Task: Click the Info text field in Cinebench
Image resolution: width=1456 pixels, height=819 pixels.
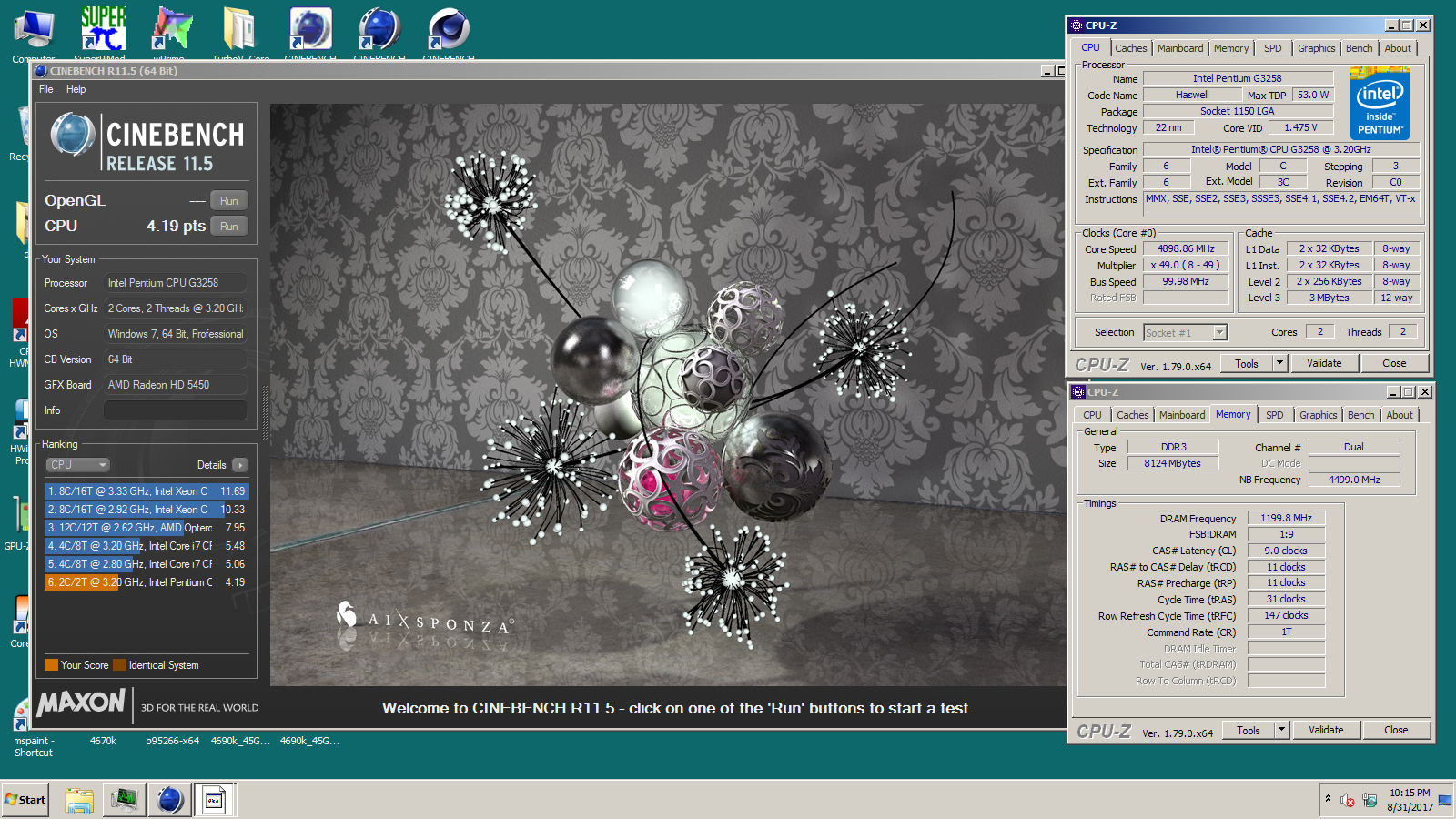Action: pyautogui.click(x=175, y=410)
